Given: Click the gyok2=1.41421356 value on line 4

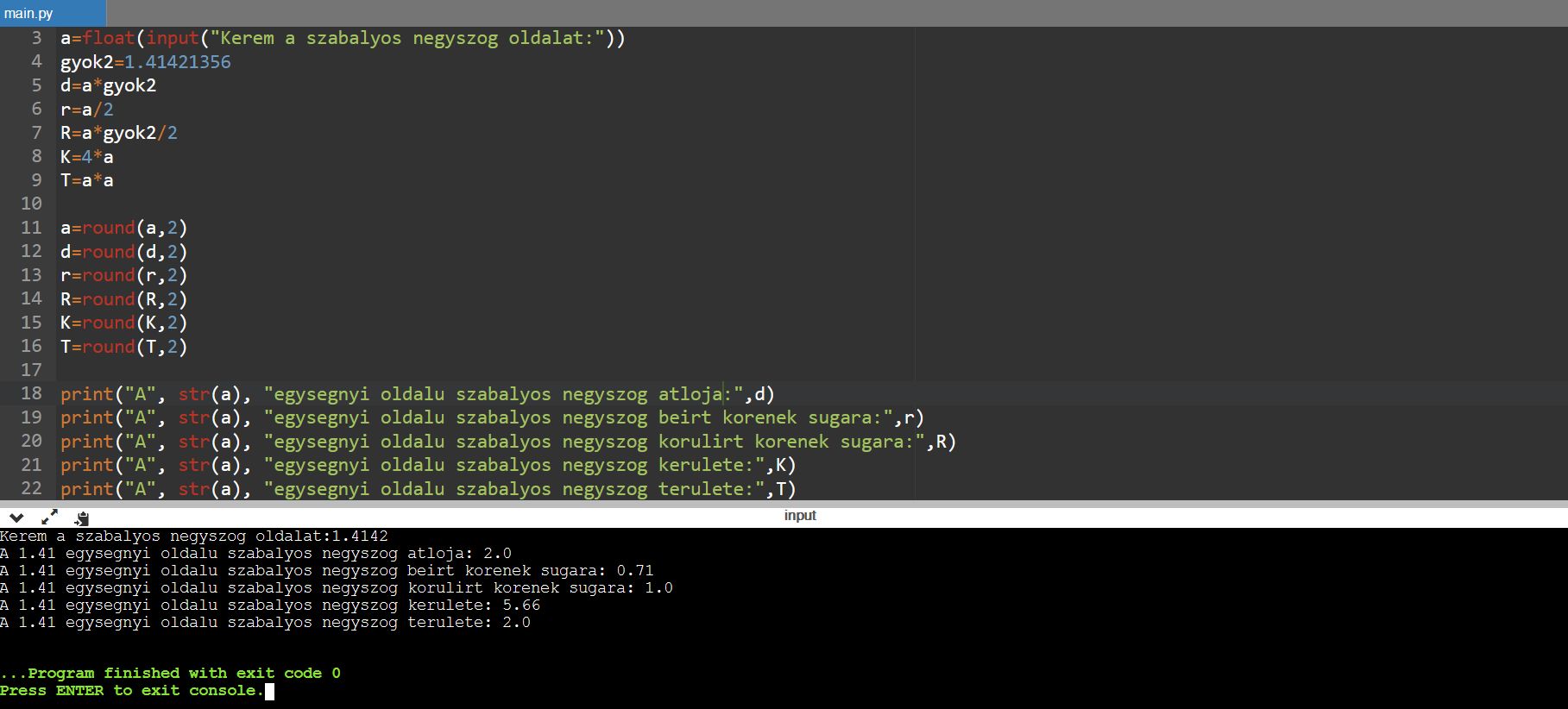Looking at the screenshot, I should point(177,62).
